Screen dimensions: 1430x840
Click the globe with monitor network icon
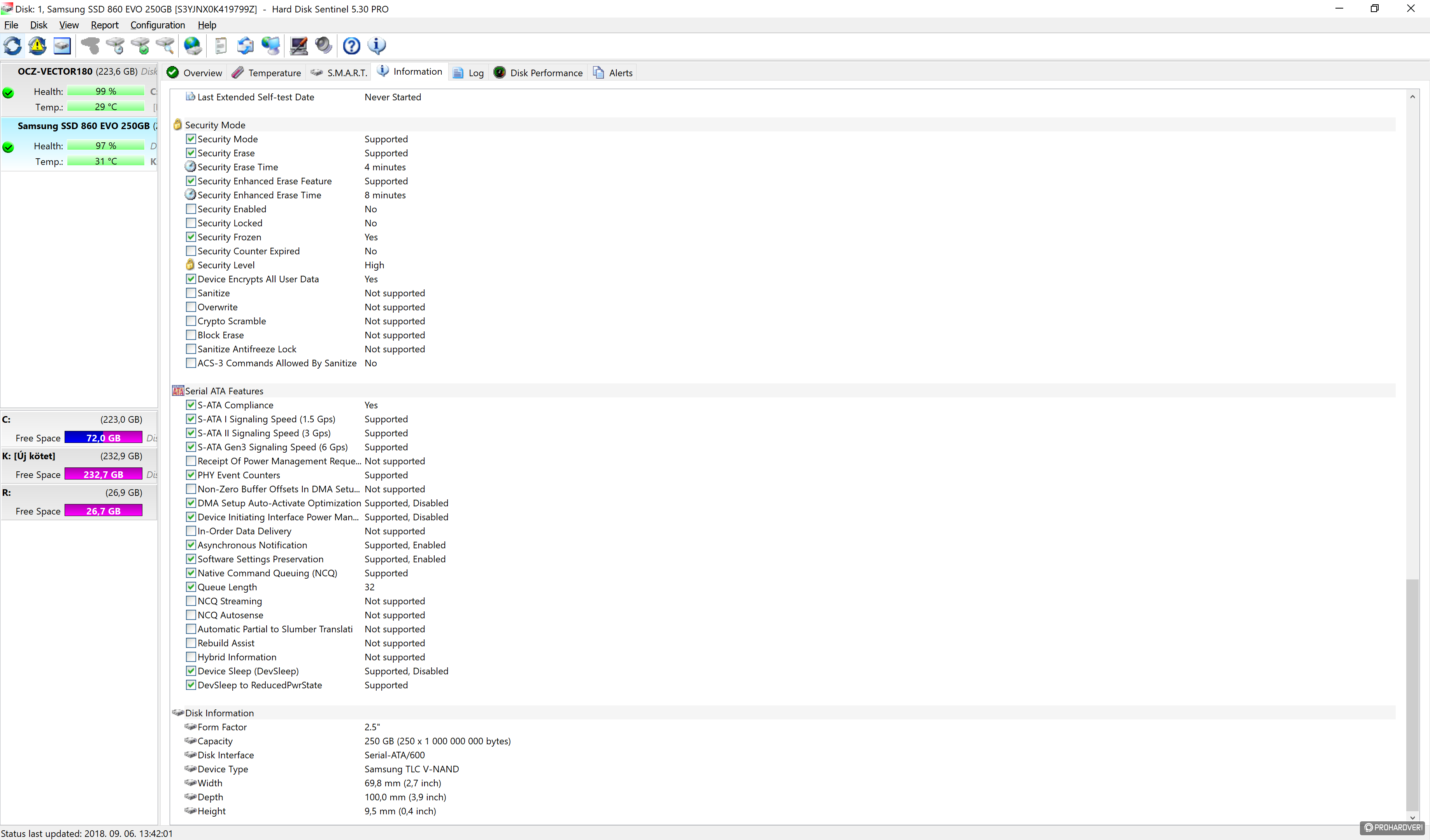click(x=271, y=45)
